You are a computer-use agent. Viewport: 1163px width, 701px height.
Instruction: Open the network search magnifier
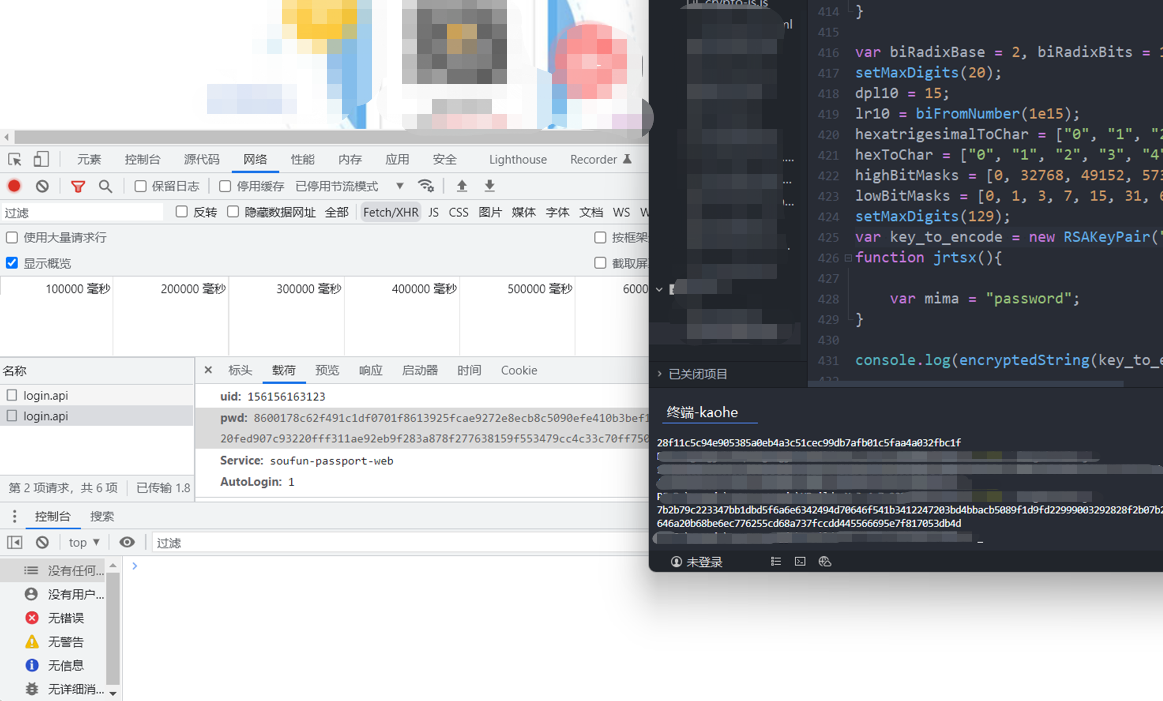(105, 186)
